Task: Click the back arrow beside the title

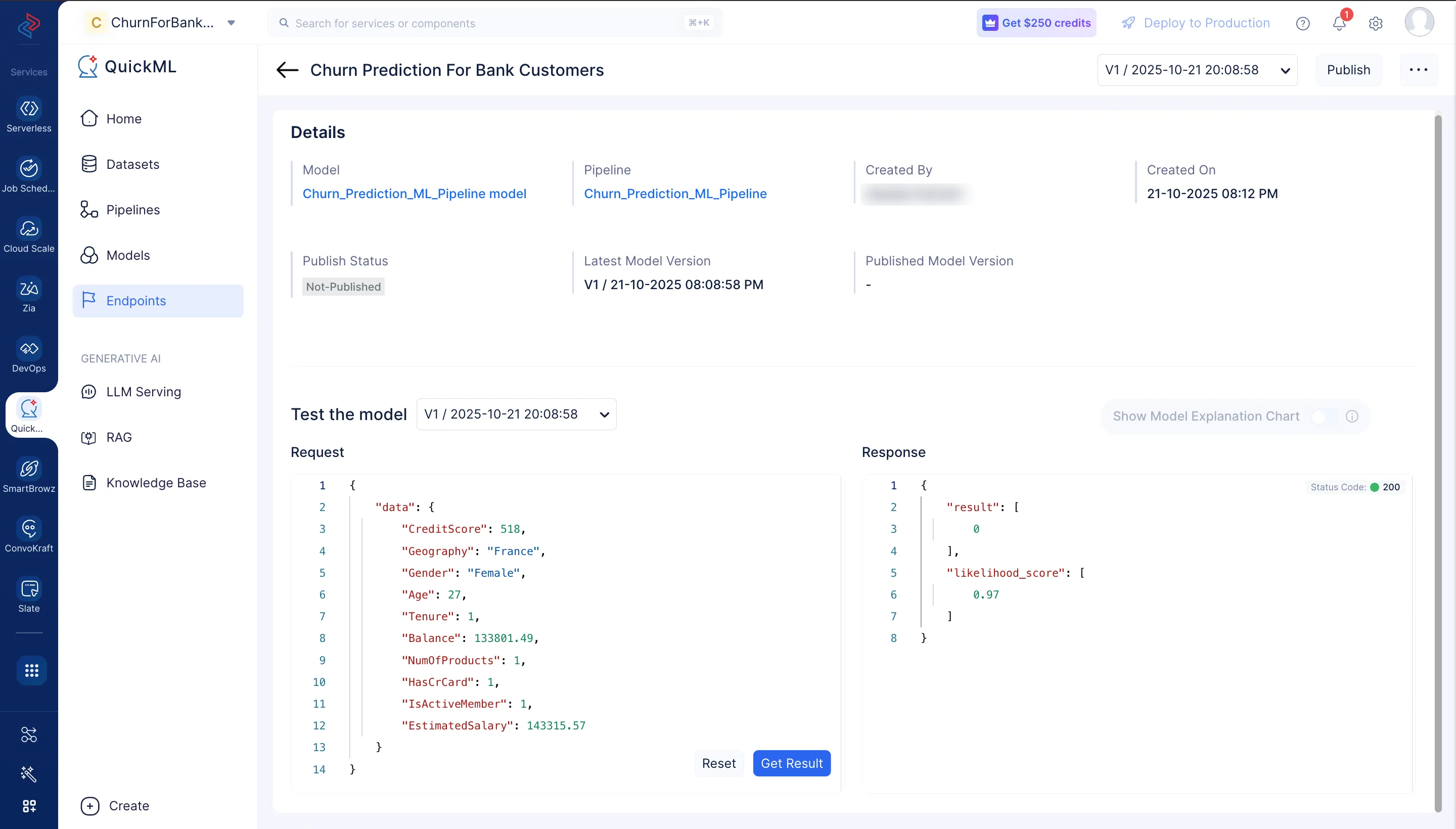Action: click(x=287, y=70)
